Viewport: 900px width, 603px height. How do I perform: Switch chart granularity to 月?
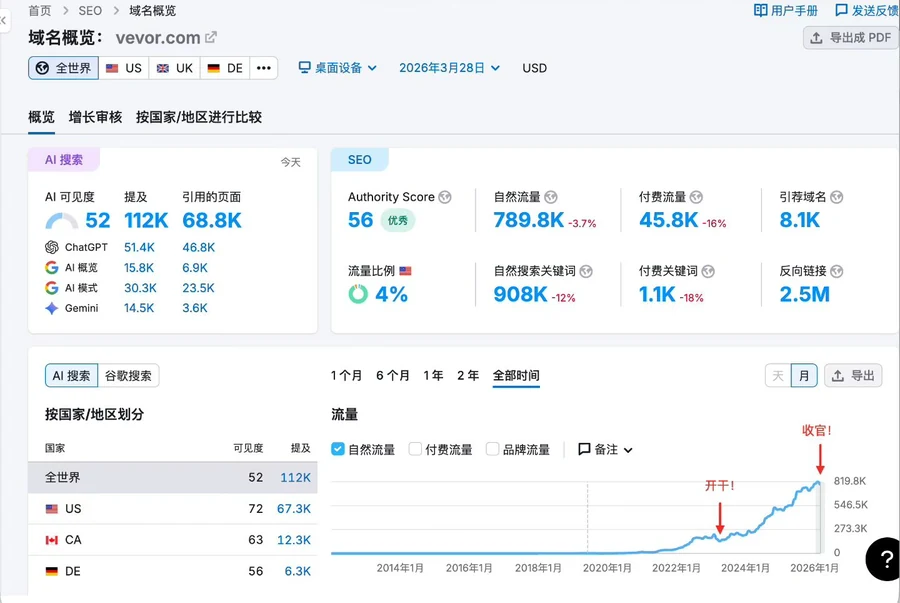click(x=804, y=376)
